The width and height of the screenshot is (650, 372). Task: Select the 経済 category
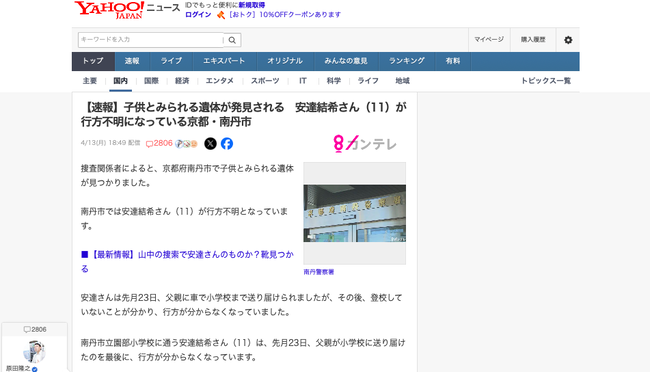182,81
